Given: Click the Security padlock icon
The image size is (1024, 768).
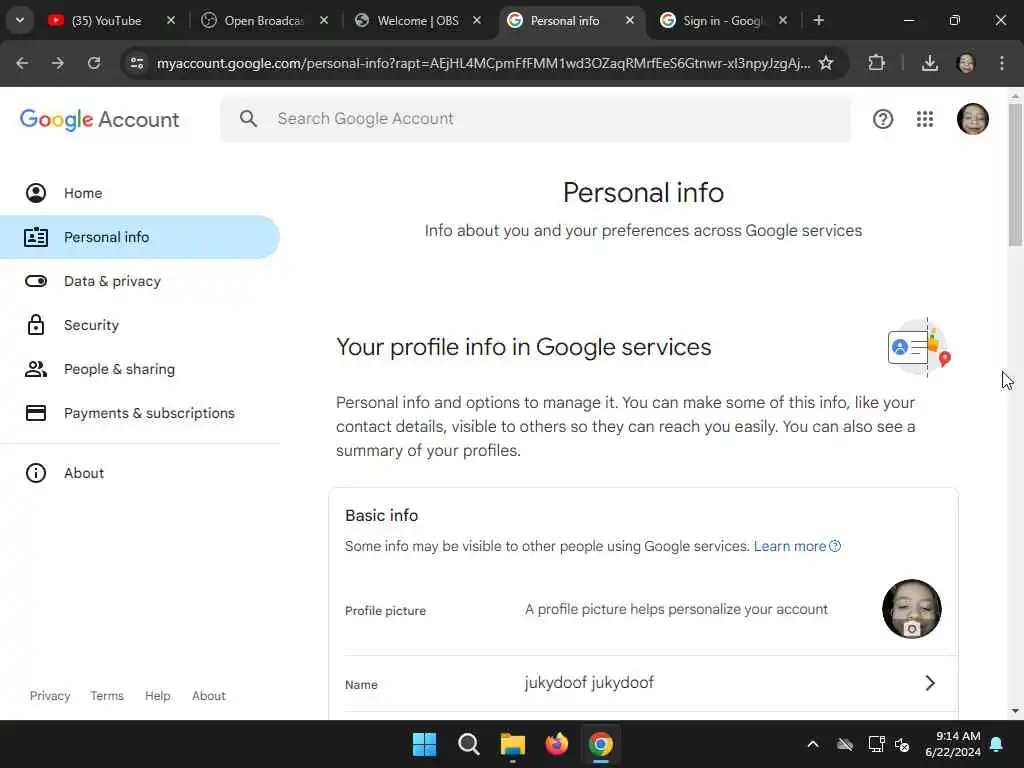Looking at the screenshot, I should point(36,325).
